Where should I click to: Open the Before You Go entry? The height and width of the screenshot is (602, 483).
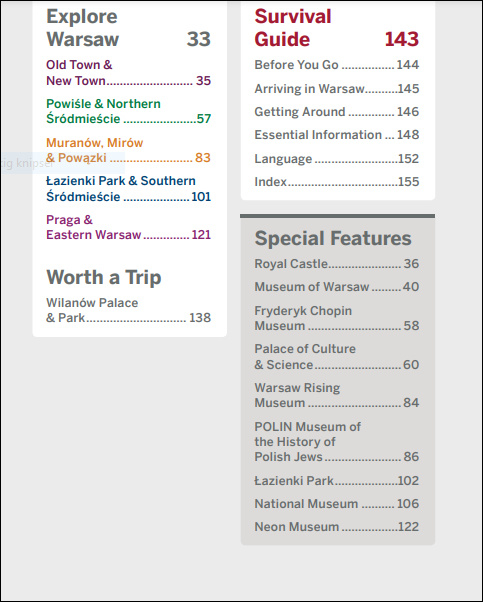pos(336,65)
